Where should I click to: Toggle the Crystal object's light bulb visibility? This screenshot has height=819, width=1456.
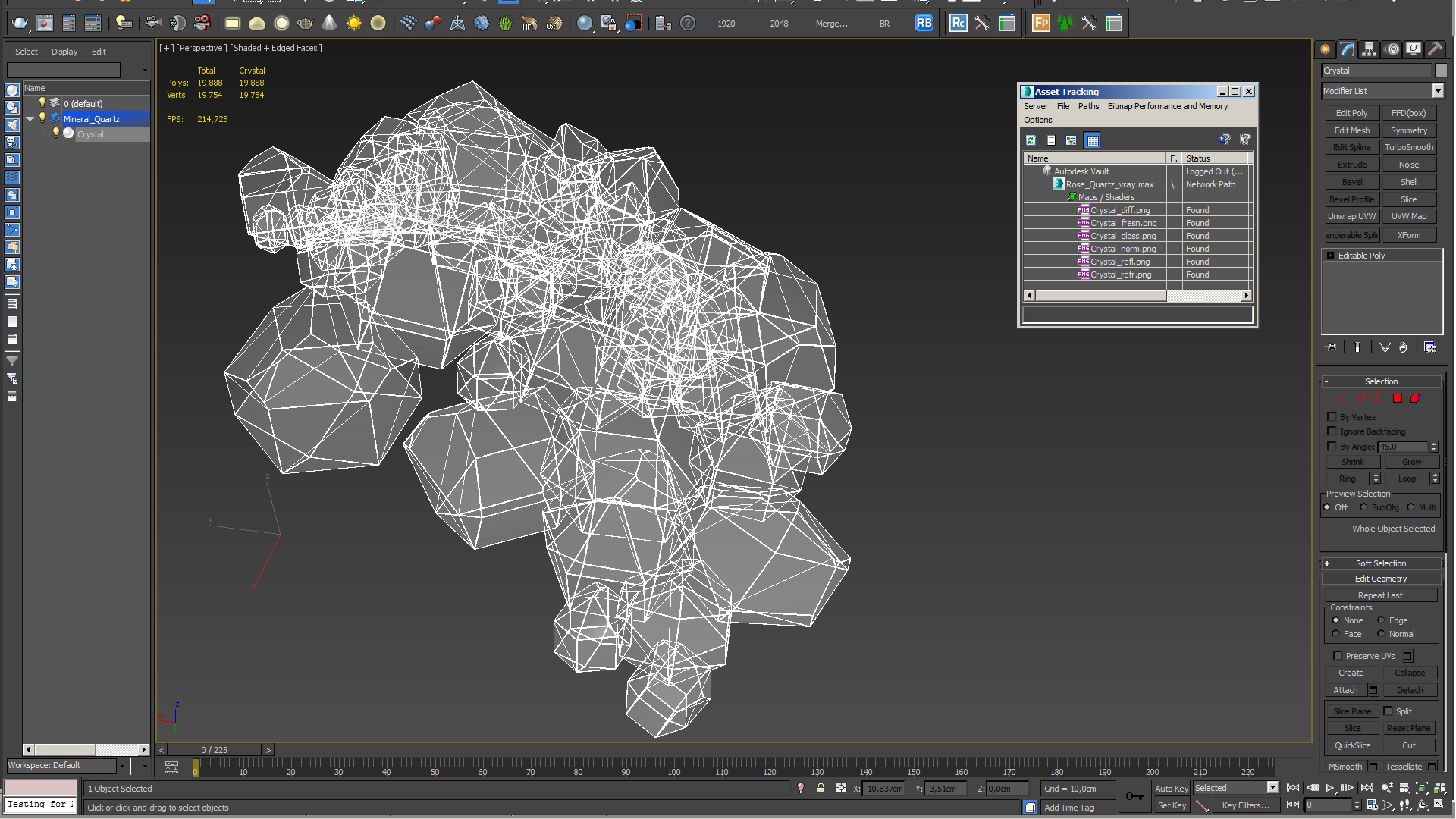coord(55,133)
